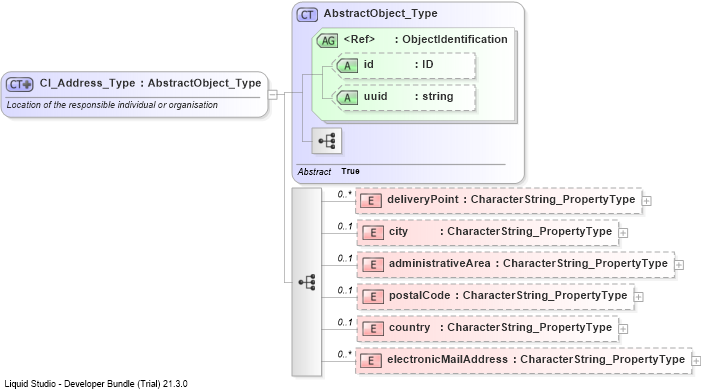
Task: Click the CT+ icon of CI_Address_Type
Action: point(20,84)
